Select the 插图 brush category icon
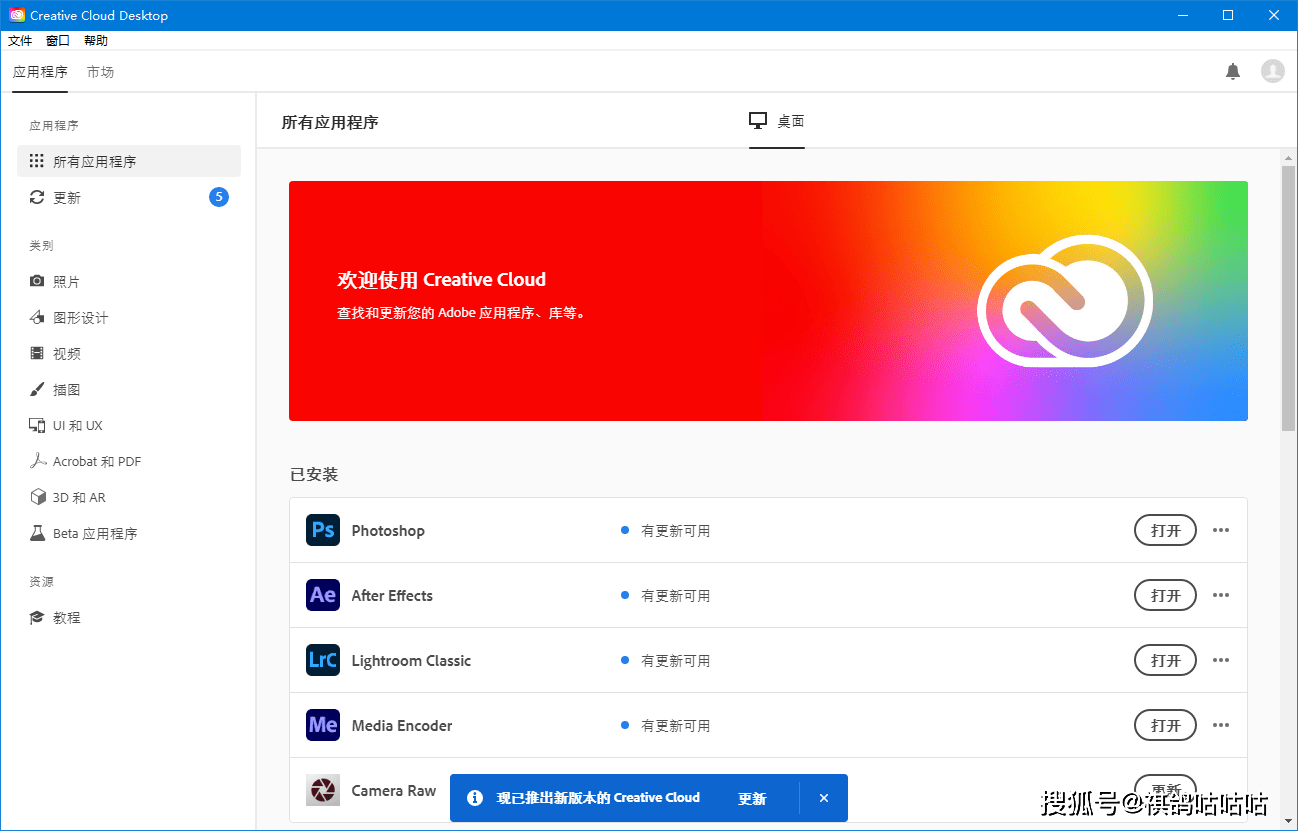The height and width of the screenshot is (831, 1298). click(37, 389)
